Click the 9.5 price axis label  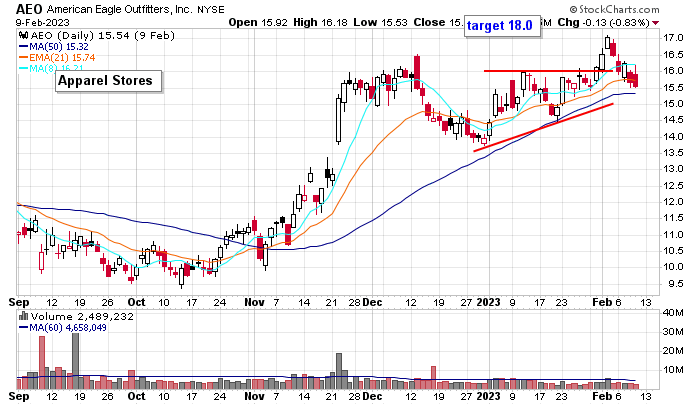coord(675,284)
